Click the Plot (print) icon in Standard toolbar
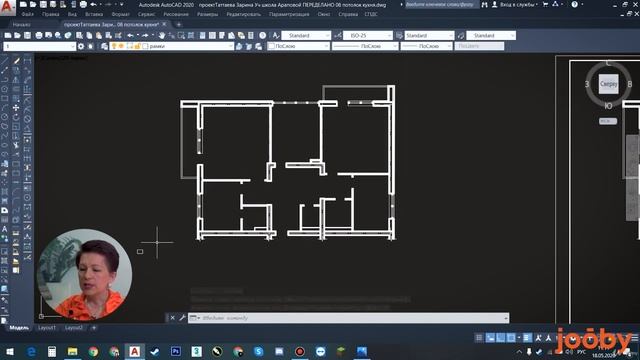 [39, 36]
